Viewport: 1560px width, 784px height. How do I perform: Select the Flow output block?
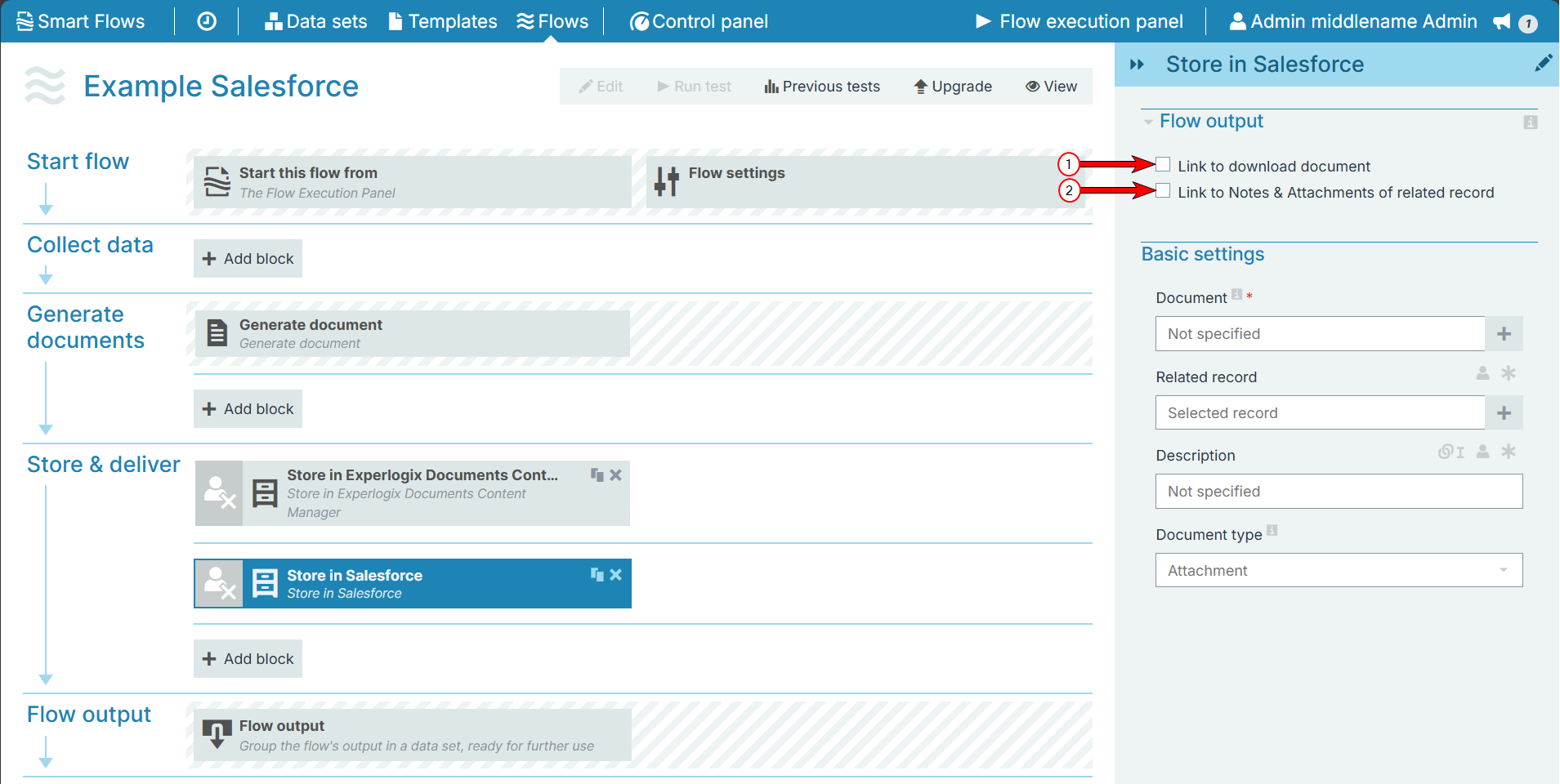point(413,735)
